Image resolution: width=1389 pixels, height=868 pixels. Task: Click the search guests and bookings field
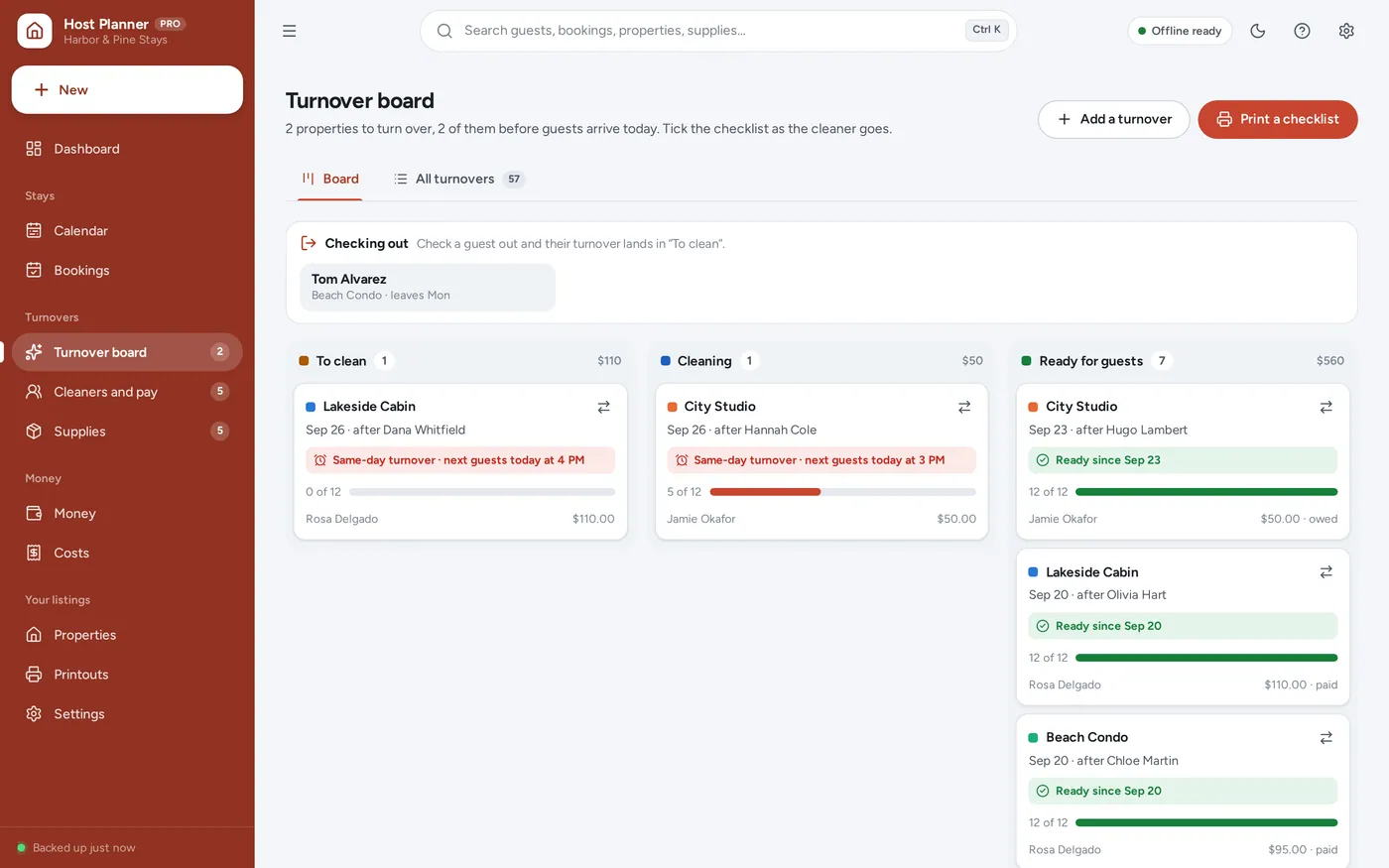coord(718,31)
